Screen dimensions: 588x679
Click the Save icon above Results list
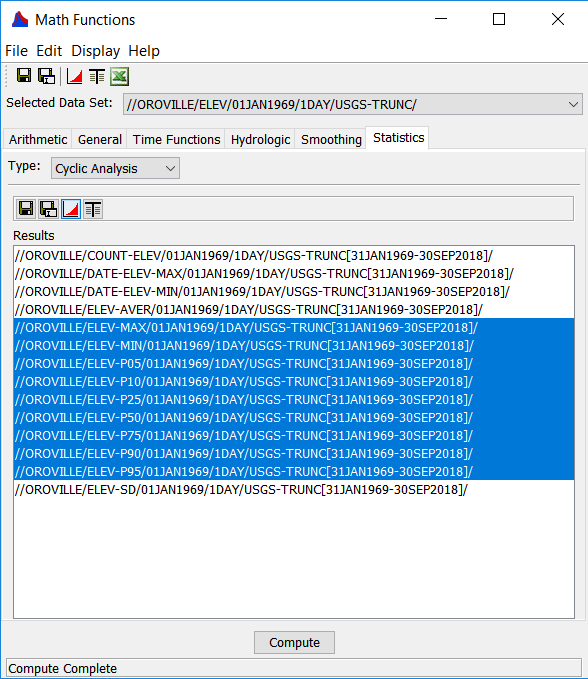coord(26,209)
